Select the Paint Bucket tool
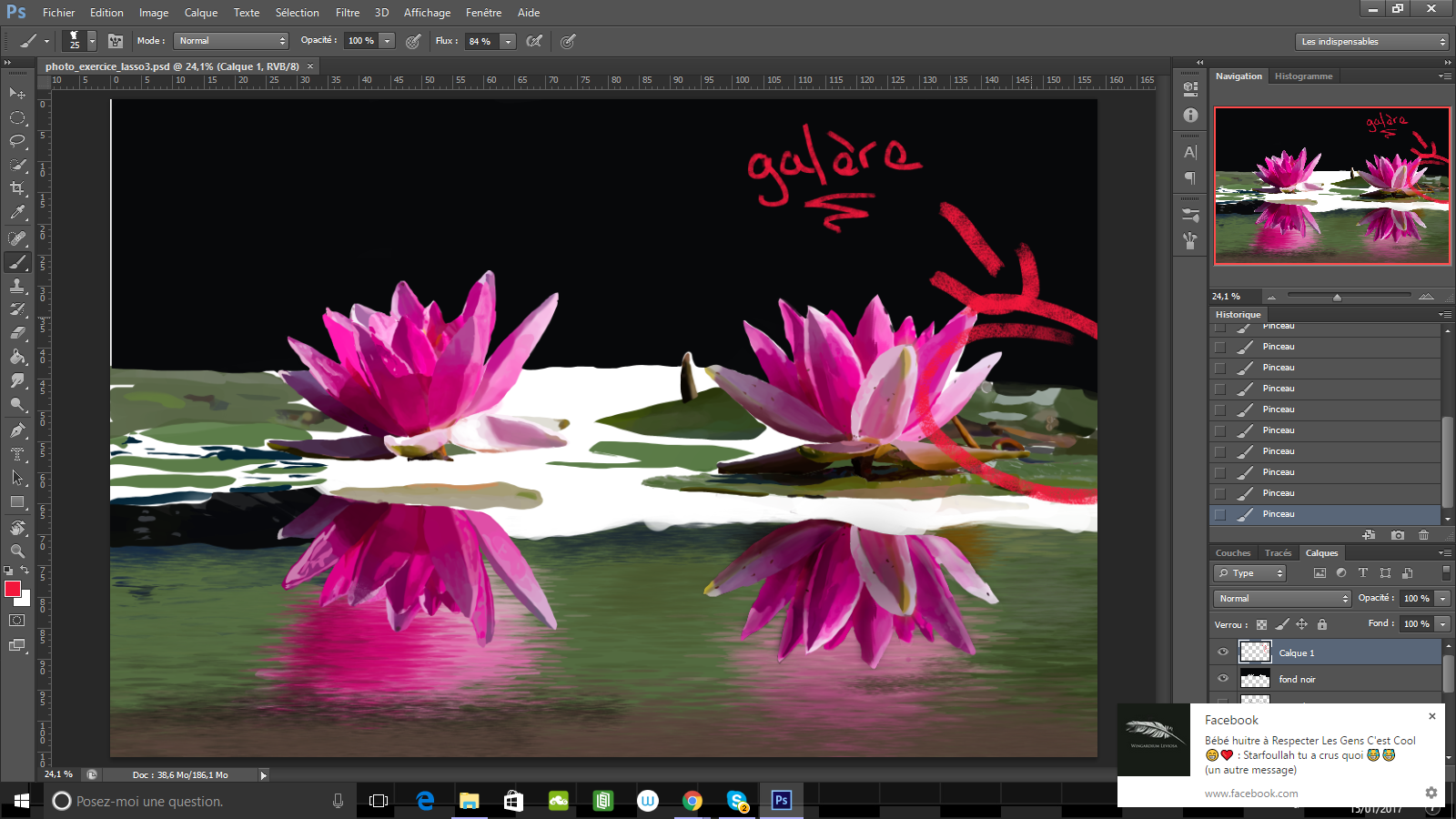Viewport: 1456px width, 819px height. 17,357
